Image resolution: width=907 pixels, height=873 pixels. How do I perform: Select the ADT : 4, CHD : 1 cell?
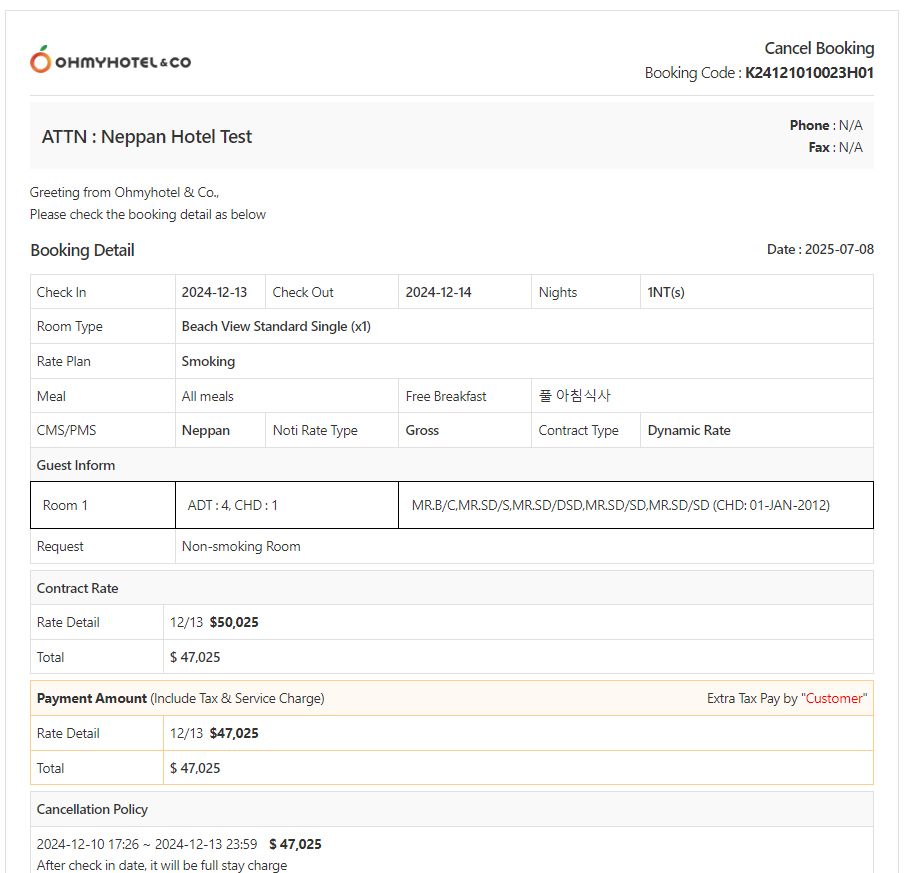pyautogui.click(x=233, y=505)
